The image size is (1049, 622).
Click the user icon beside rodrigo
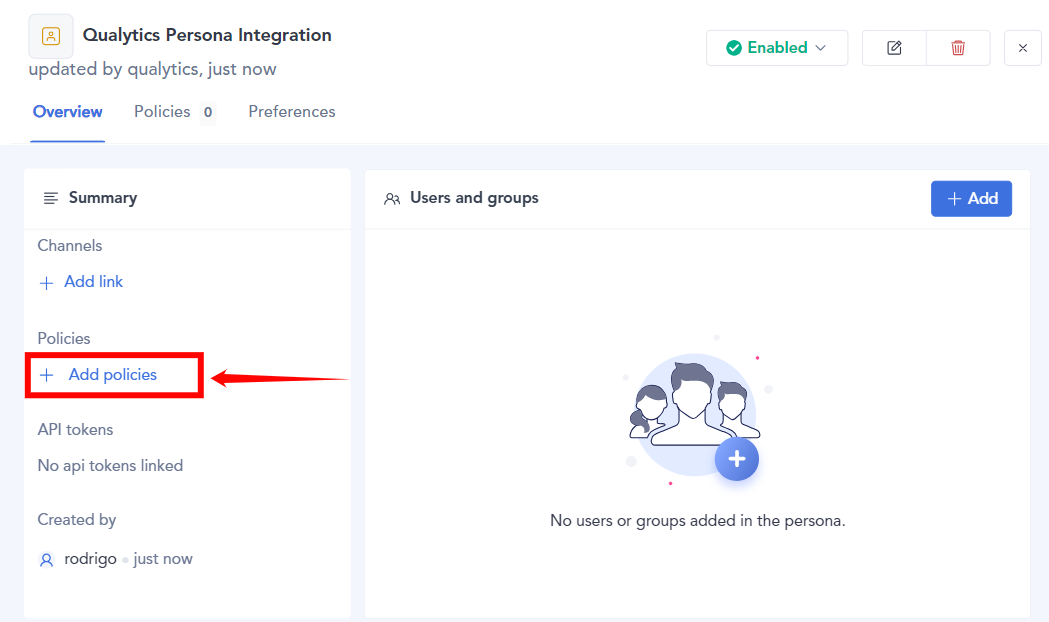(x=46, y=560)
